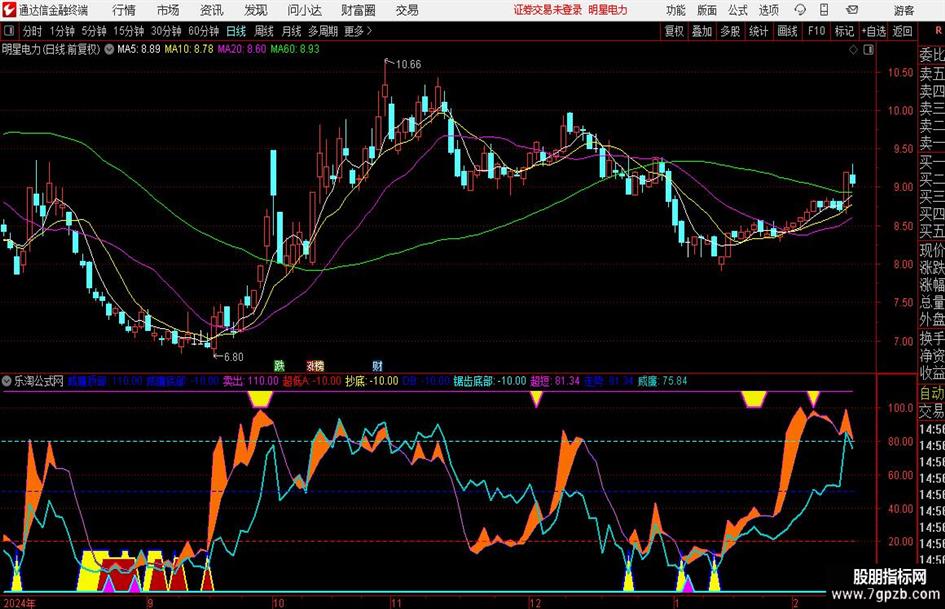Viewport: 945px width, 609px height.
Task: Click the mobile phone icon
Action: 824,10
